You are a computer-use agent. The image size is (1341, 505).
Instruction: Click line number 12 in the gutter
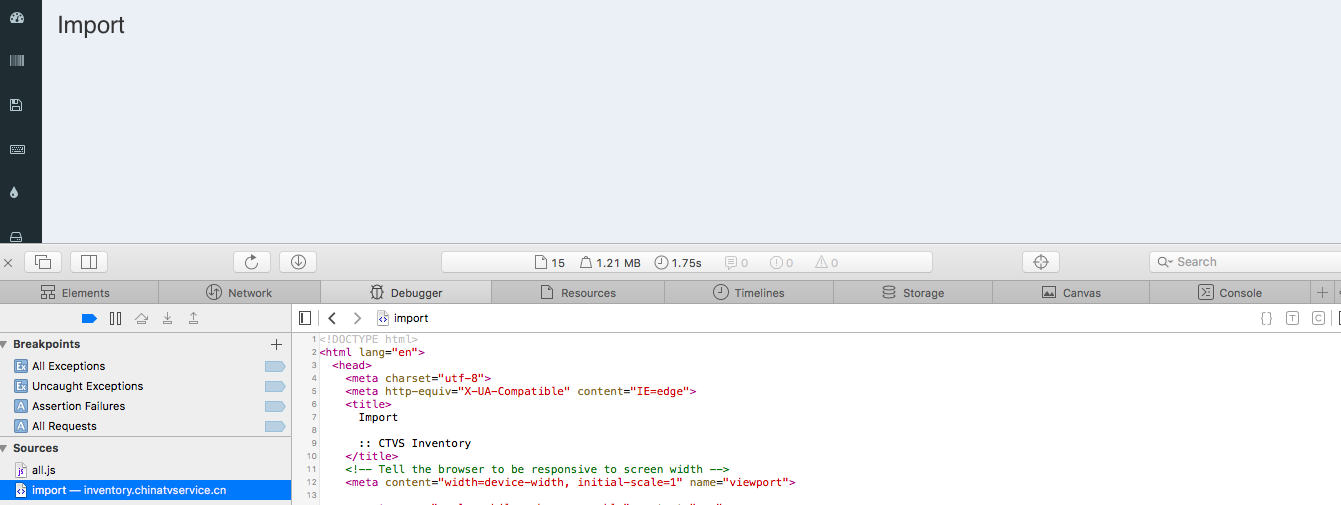[312, 482]
